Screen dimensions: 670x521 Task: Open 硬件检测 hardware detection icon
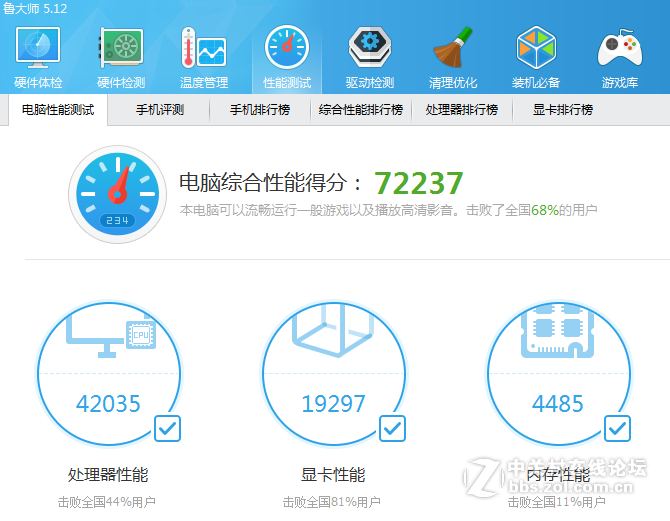coord(121,47)
